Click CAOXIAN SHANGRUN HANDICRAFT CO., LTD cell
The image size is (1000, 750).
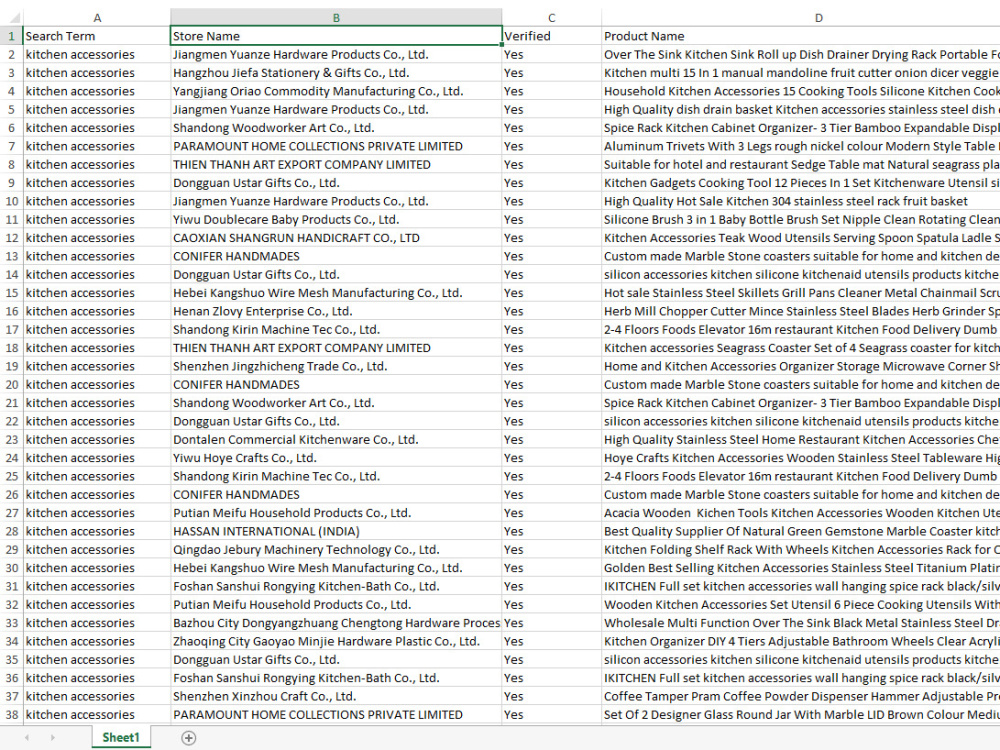[x=336, y=238]
